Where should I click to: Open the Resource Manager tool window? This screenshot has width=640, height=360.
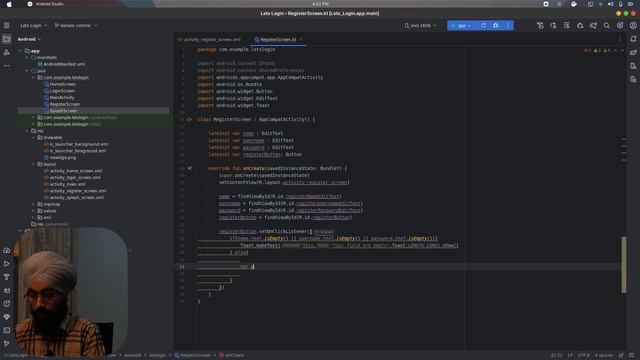point(7,52)
